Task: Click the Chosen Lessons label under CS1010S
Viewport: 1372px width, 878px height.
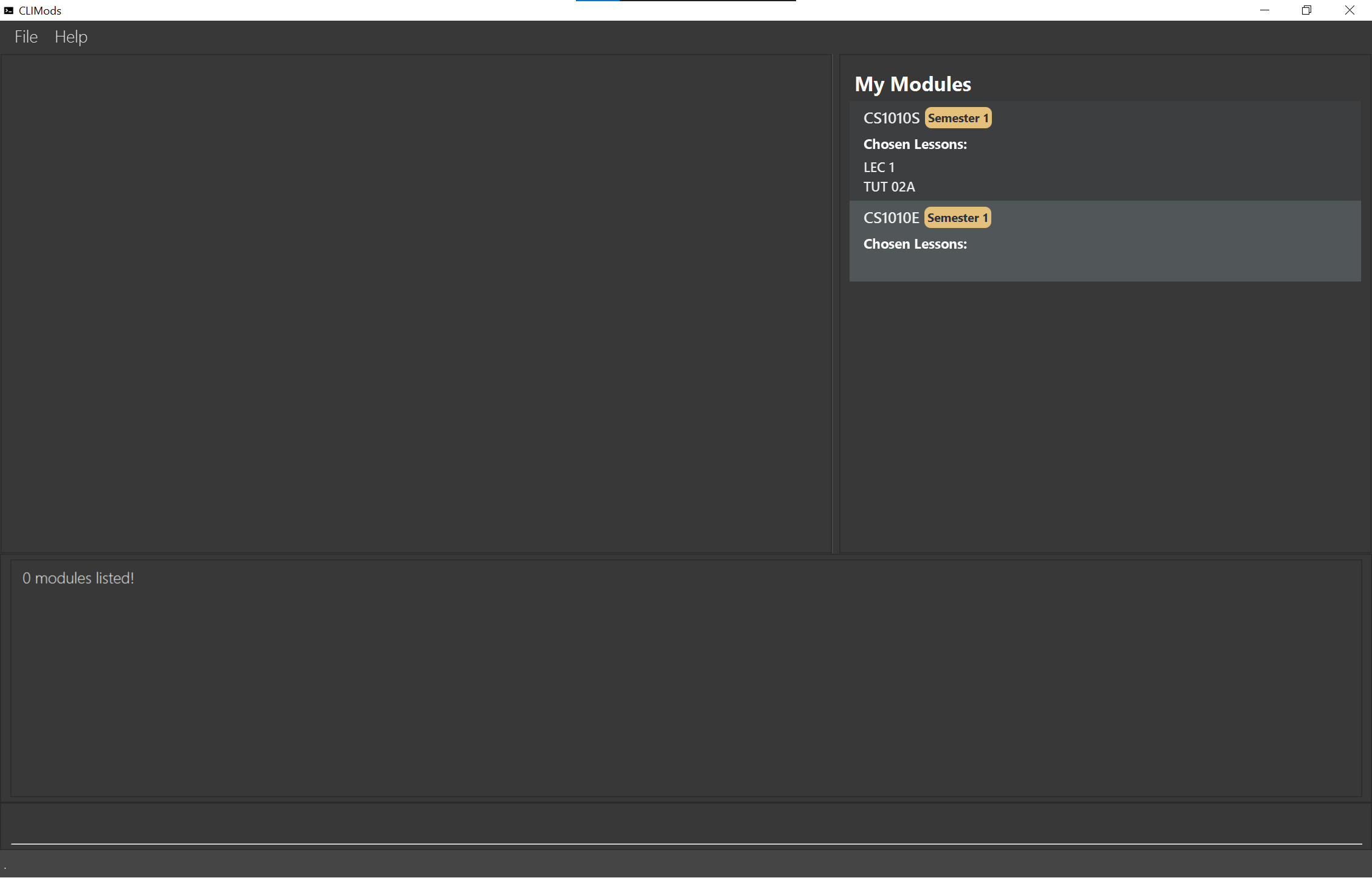Action: pyautogui.click(x=915, y=144)
